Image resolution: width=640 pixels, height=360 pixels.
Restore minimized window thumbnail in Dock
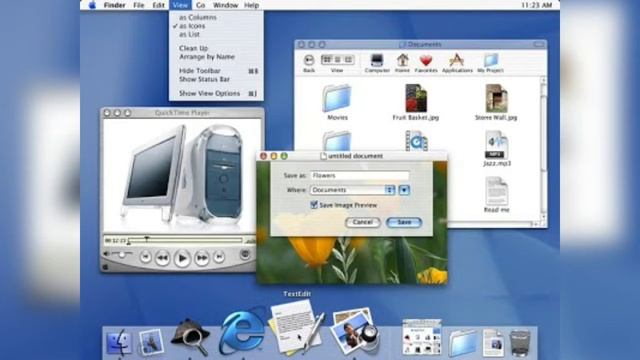(422, 336)
